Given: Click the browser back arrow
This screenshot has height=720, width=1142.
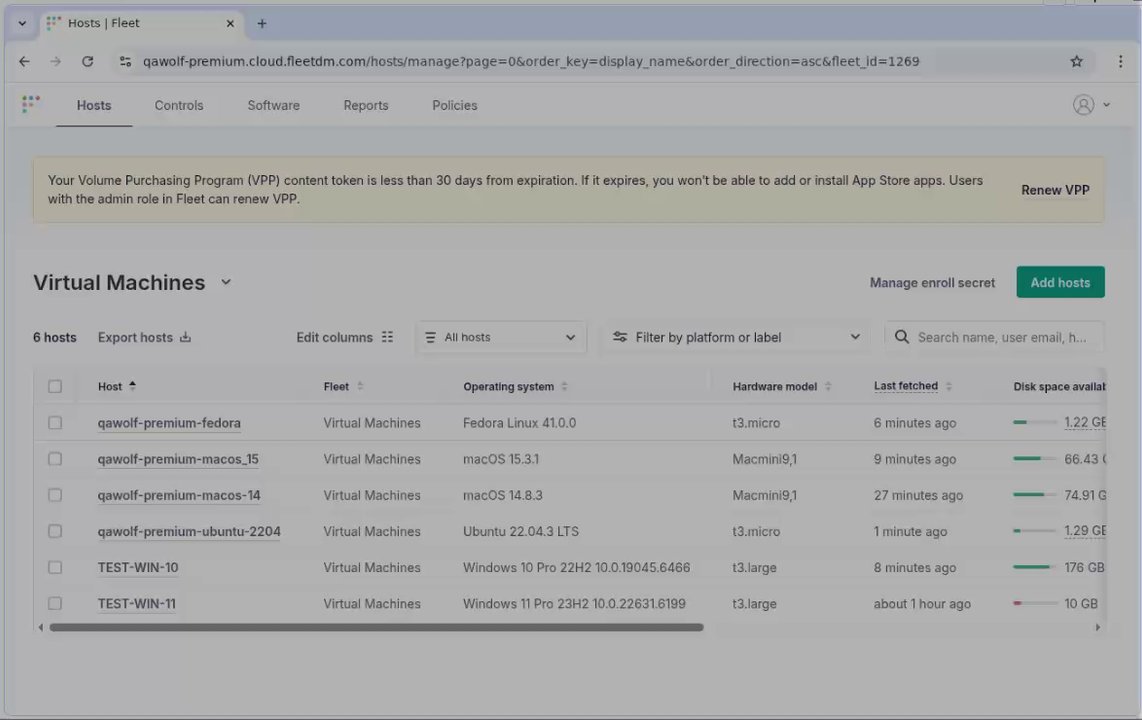Looking at the screenshot, I should click(24, 61).
